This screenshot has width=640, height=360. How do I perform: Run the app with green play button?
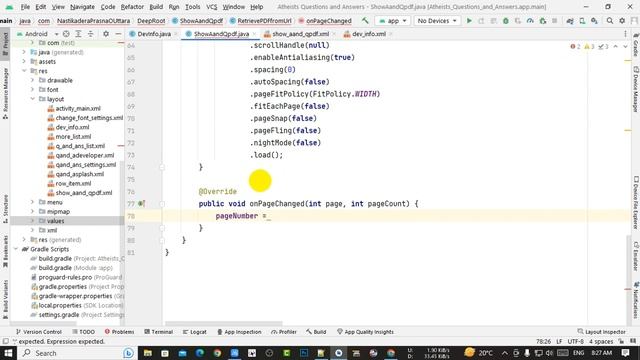[469, 20]
